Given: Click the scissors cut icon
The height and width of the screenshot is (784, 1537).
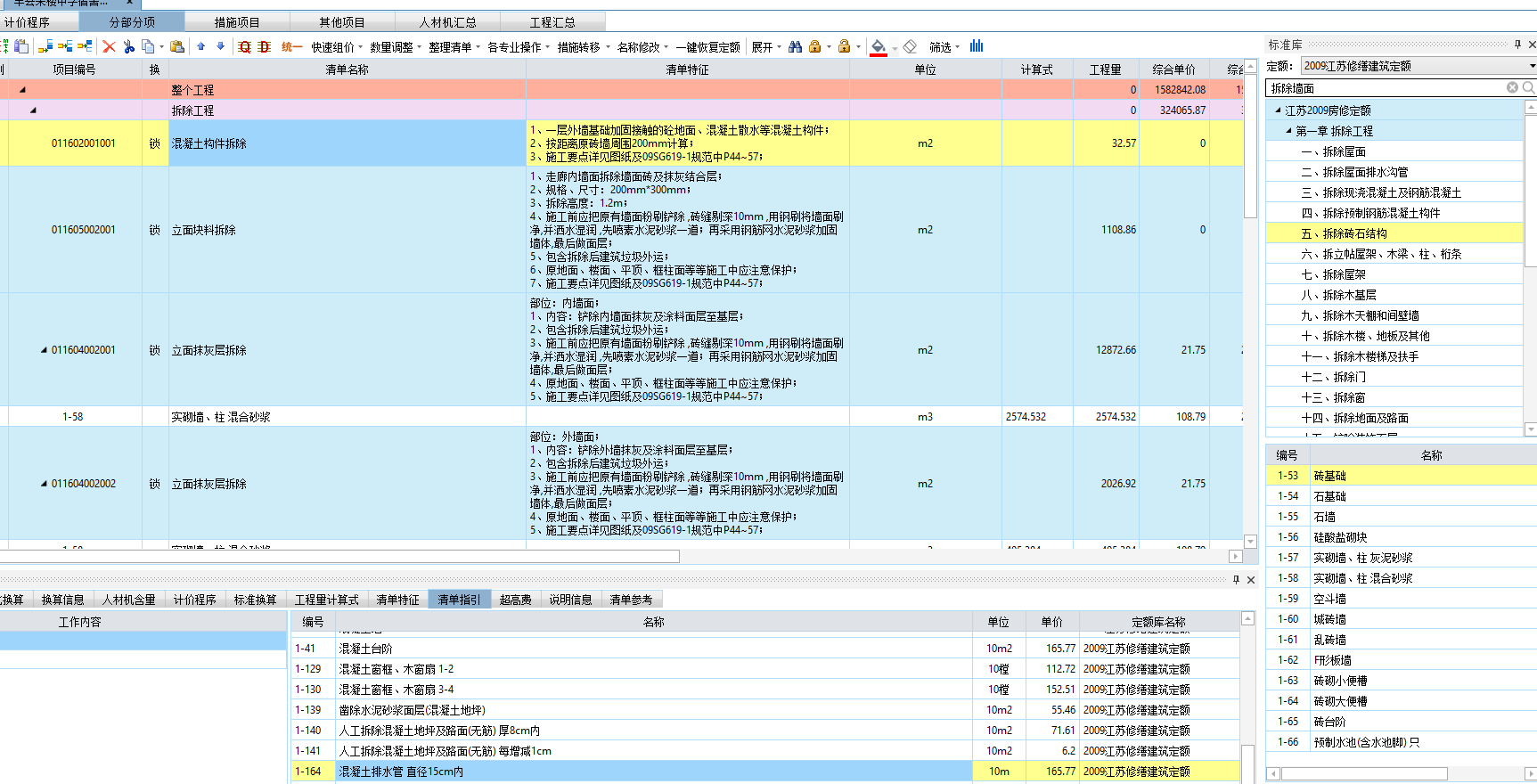Looking at the screenshot, I should tap(129, 46).
